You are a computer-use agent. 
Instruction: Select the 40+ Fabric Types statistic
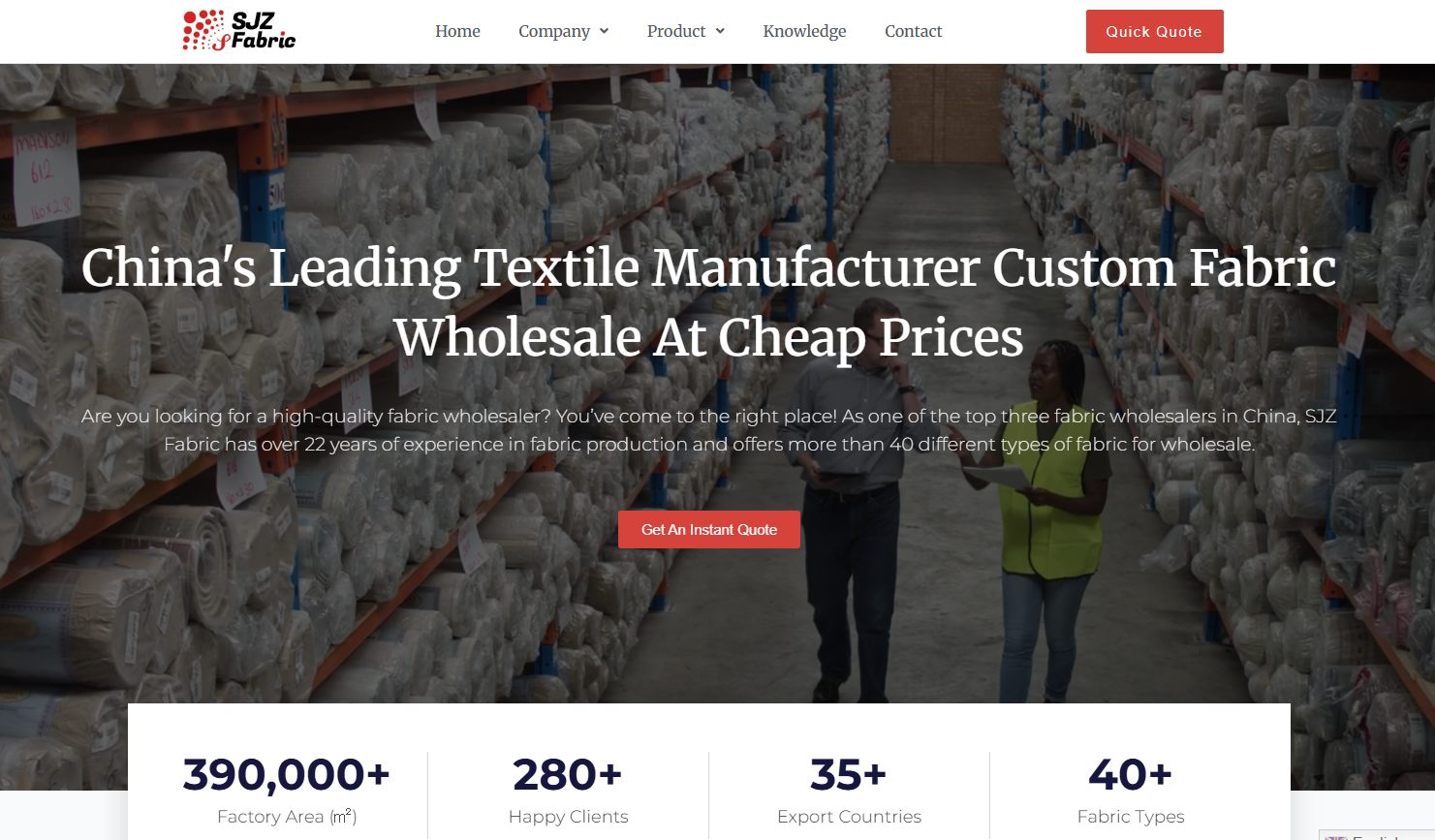pyautogui.click(x=1131, y=774)
